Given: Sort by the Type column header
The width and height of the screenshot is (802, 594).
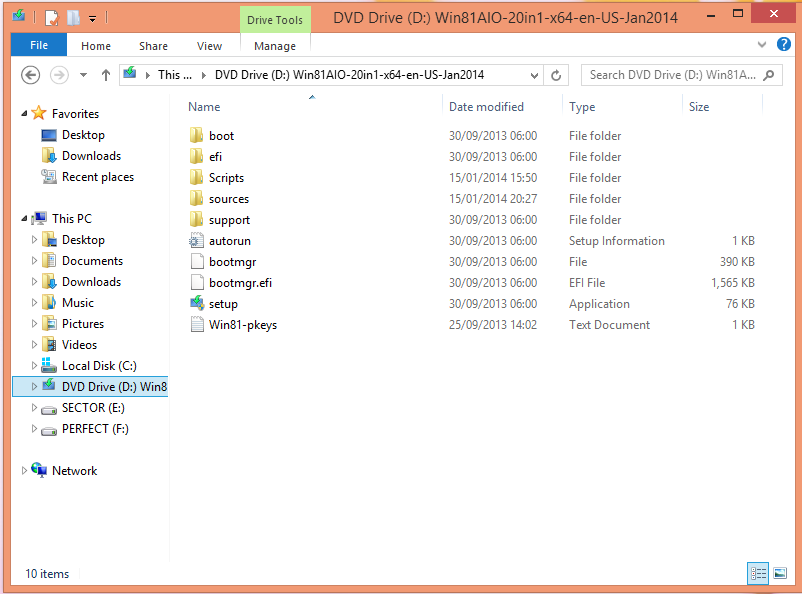Looking at the screenshot, I should (x=582, y=107).
